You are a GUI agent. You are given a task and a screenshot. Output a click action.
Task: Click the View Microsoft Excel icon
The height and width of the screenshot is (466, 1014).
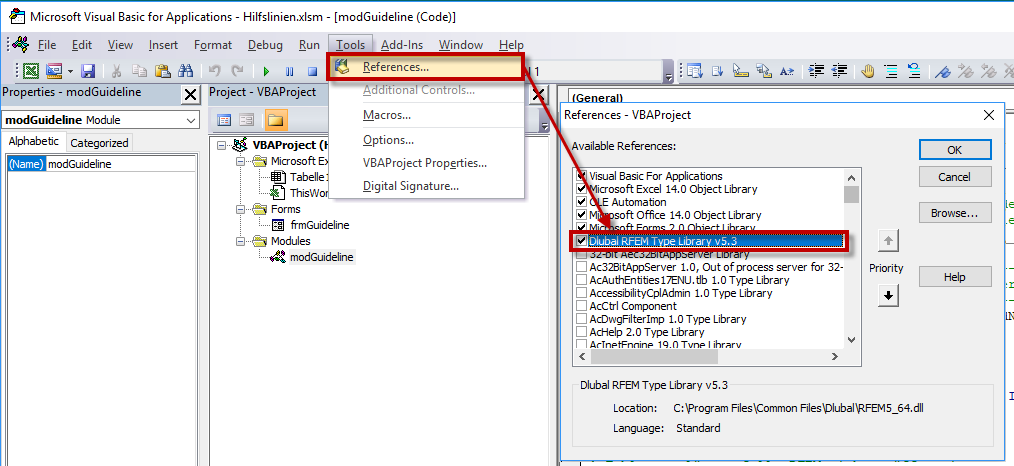(31, 71)
